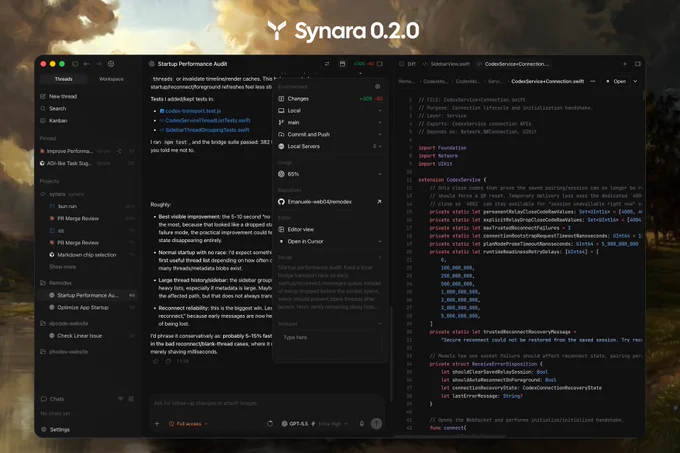Image resolution: width=680 pixels, height=453 pixels.
Task: Click the plus attach icon in composer
Action: (157, 424)
